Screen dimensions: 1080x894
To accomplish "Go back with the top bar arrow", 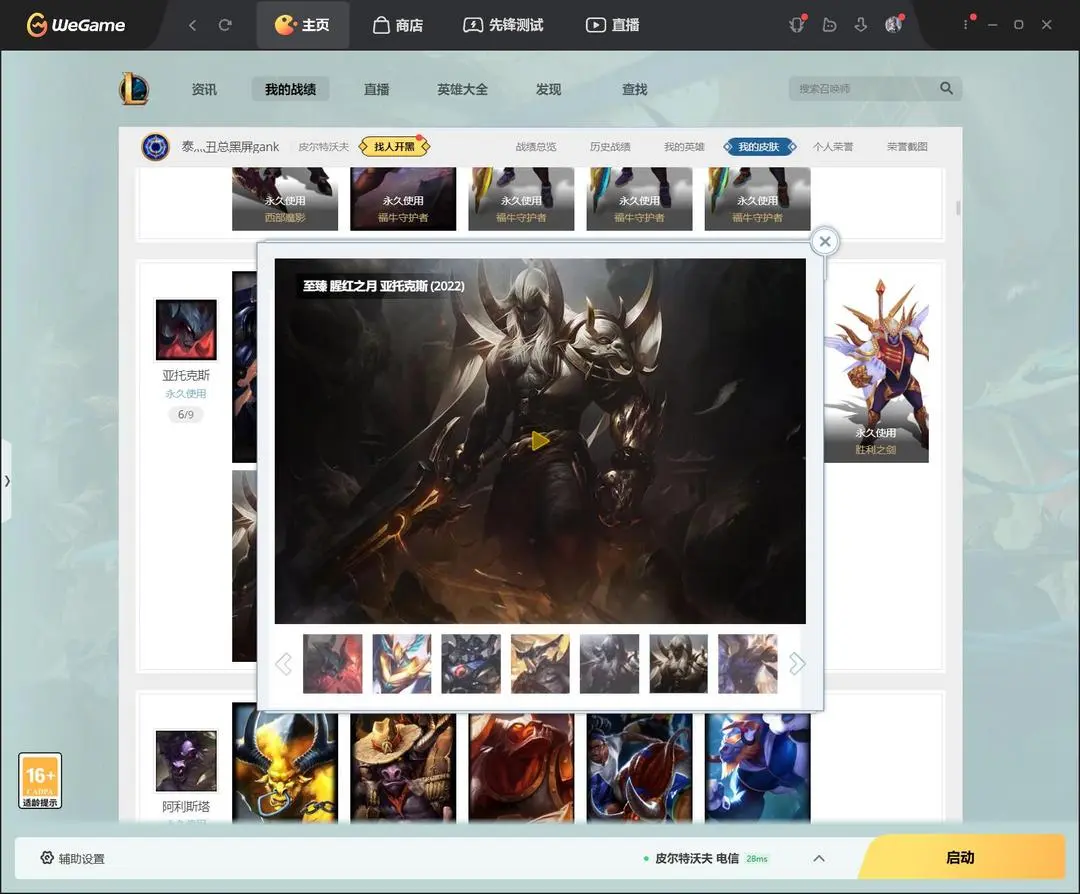I will pyautogui.click(x=192, y=25).
